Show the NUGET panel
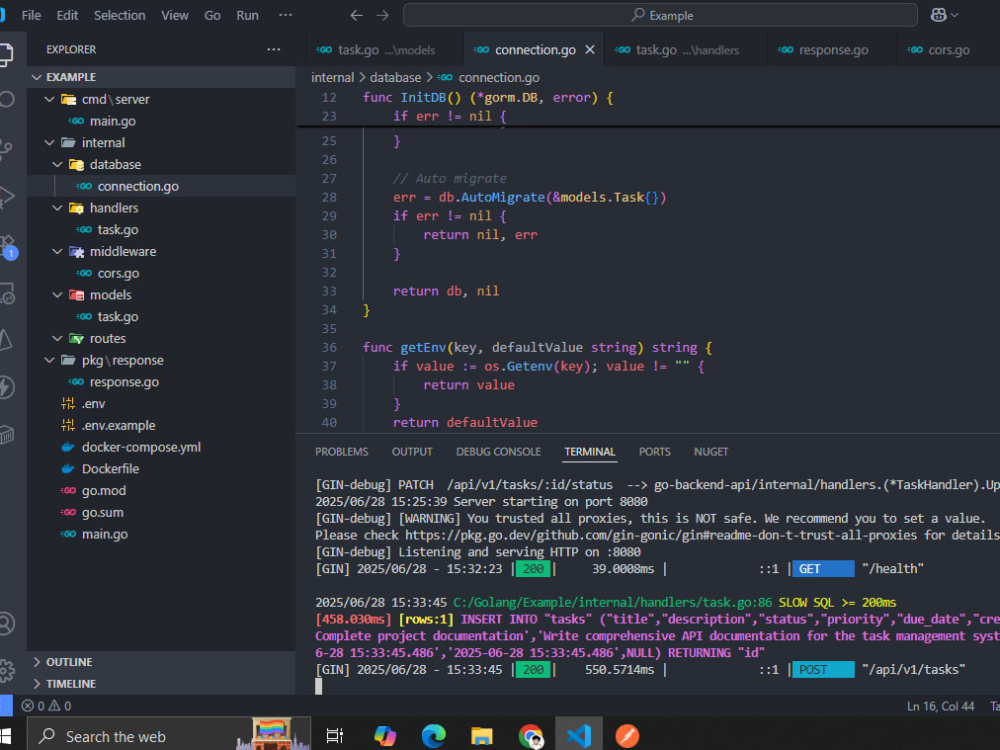 710,452
